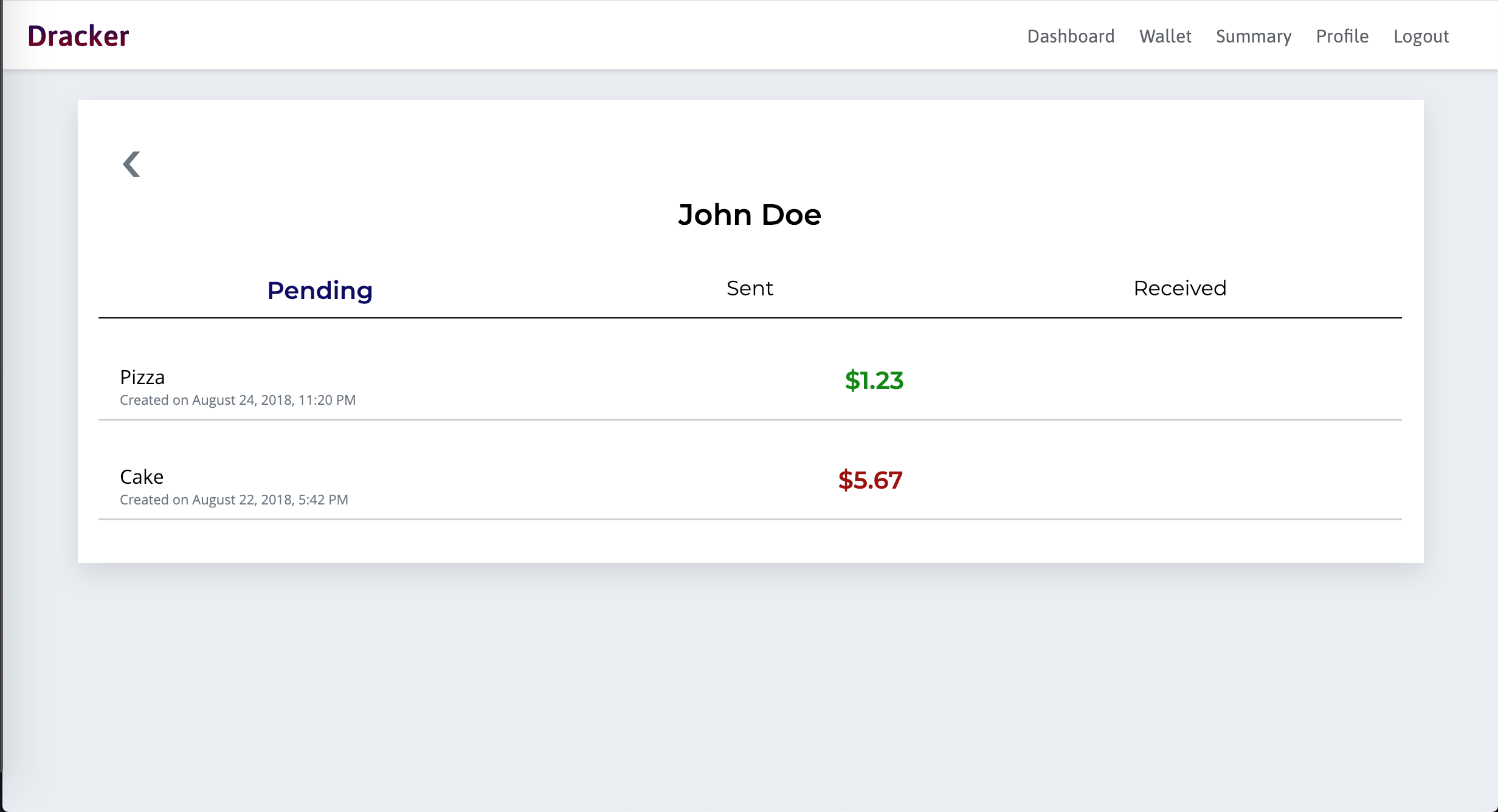Go to the Dashboard page

tap(1071, 36)
